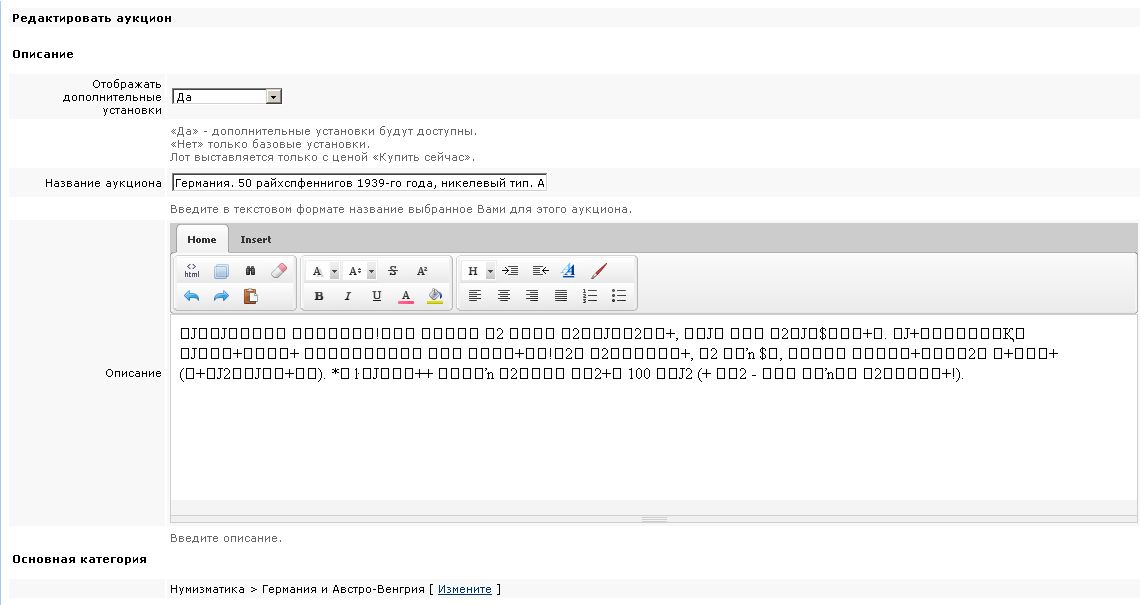
Task: Expand the font family dropdown arrow
Action: click(x=334, y=271)
